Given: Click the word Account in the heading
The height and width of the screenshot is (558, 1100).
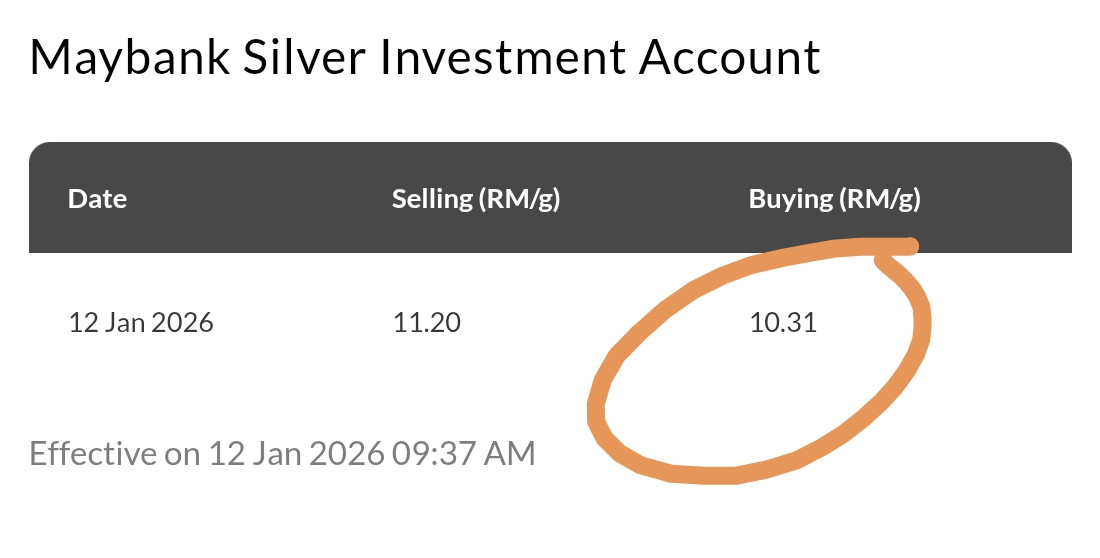Looking at the screenshot, I should 730,58.
